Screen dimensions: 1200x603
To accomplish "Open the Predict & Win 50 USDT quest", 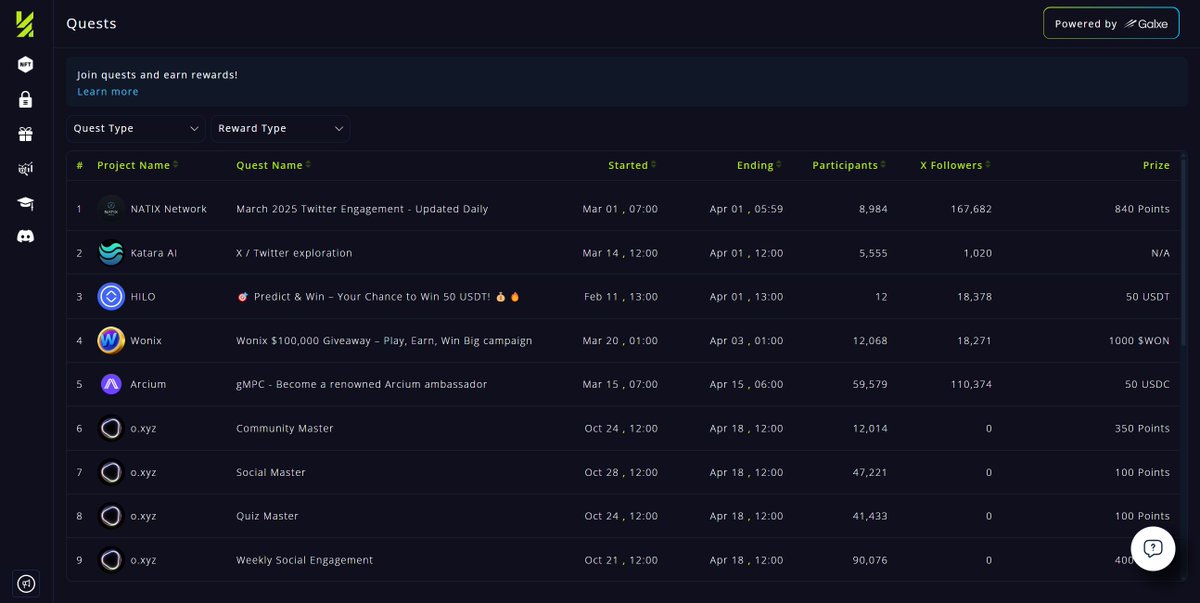I will (x=379, y=297).
